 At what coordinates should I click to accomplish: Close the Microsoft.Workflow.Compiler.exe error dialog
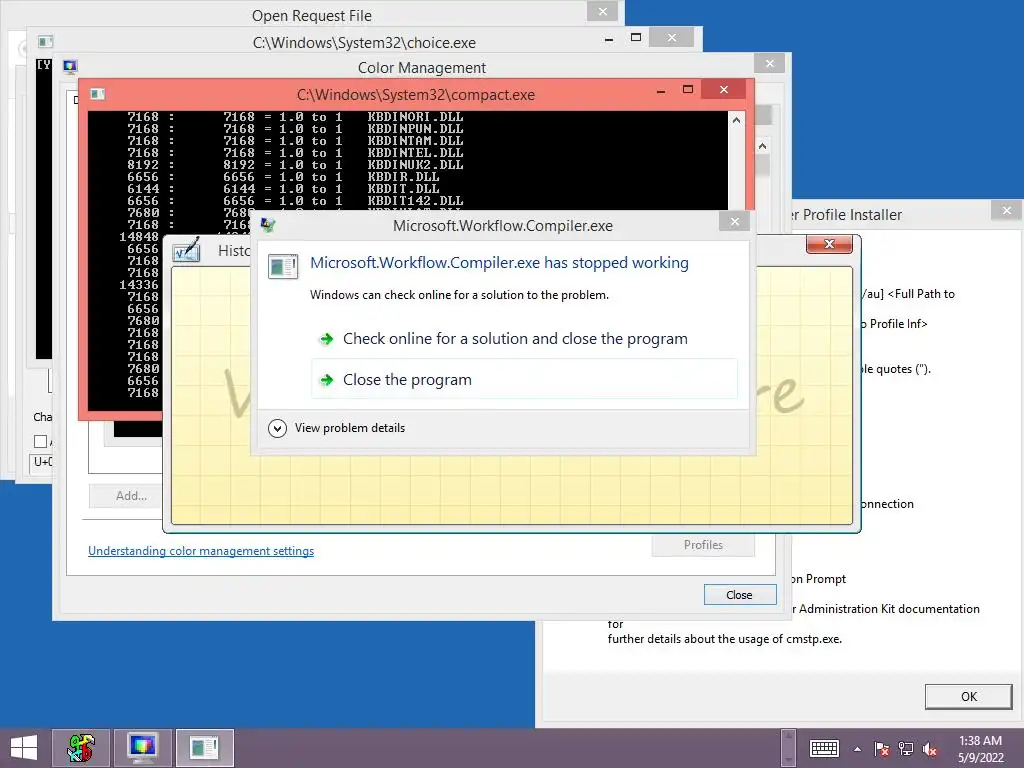coord(735,221)
